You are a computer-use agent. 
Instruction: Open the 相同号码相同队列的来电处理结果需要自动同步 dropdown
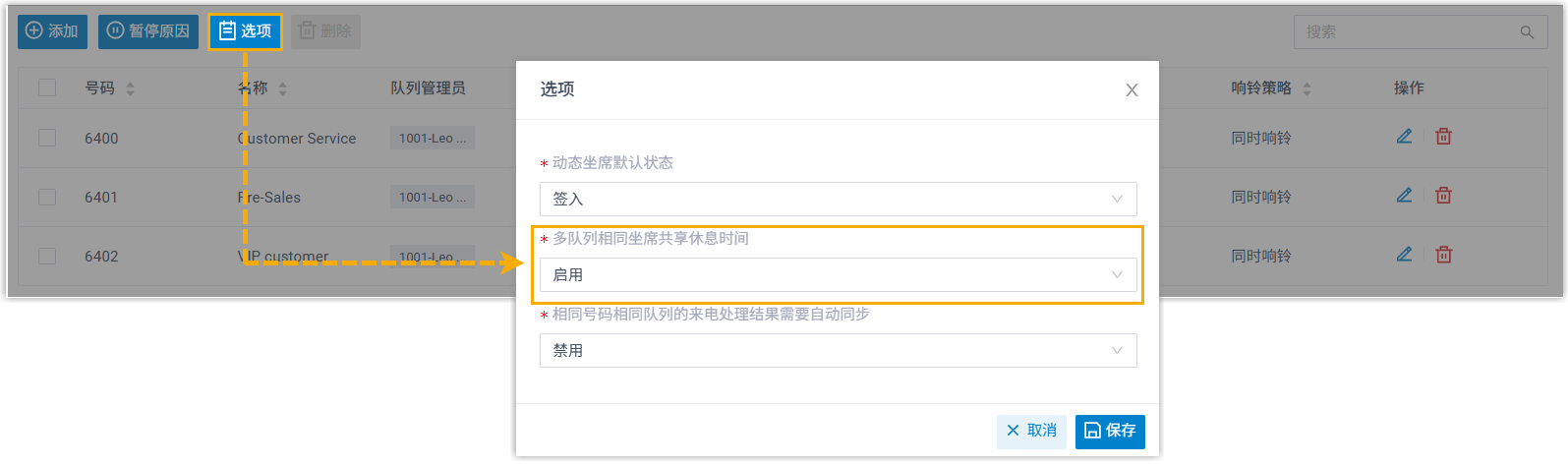(838, 350)
